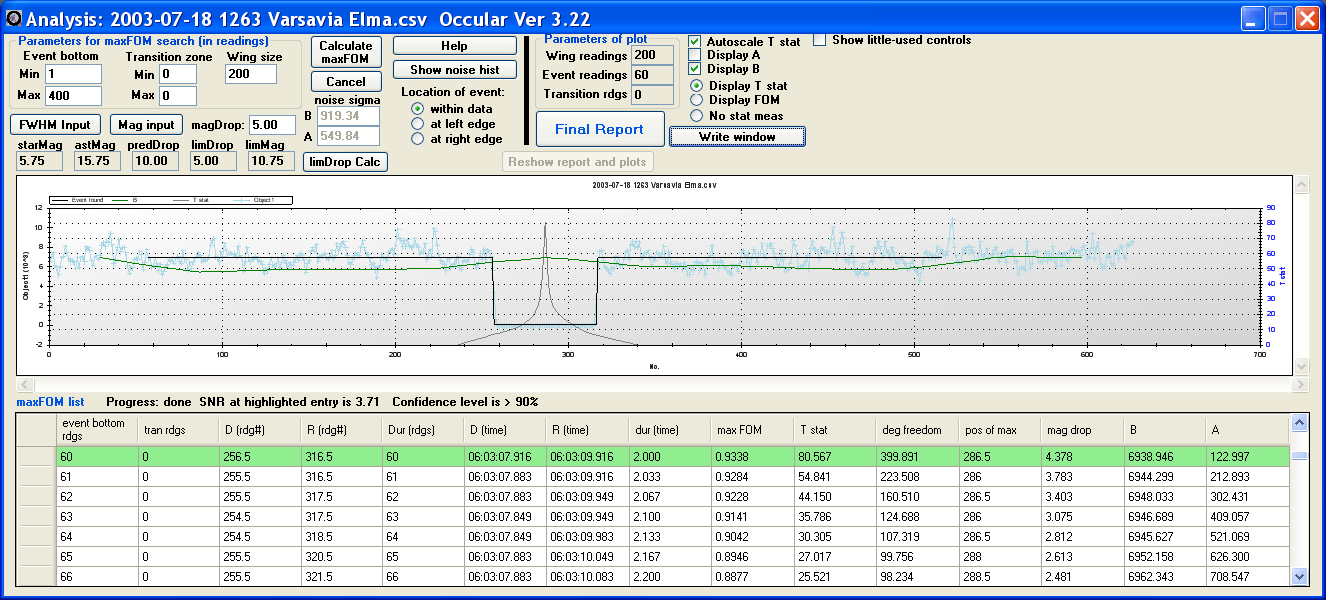The image size is (1326, 600).
Task: Click the 'deg freedom' column header
Action: pyautogui.click(x=916, y=430)
